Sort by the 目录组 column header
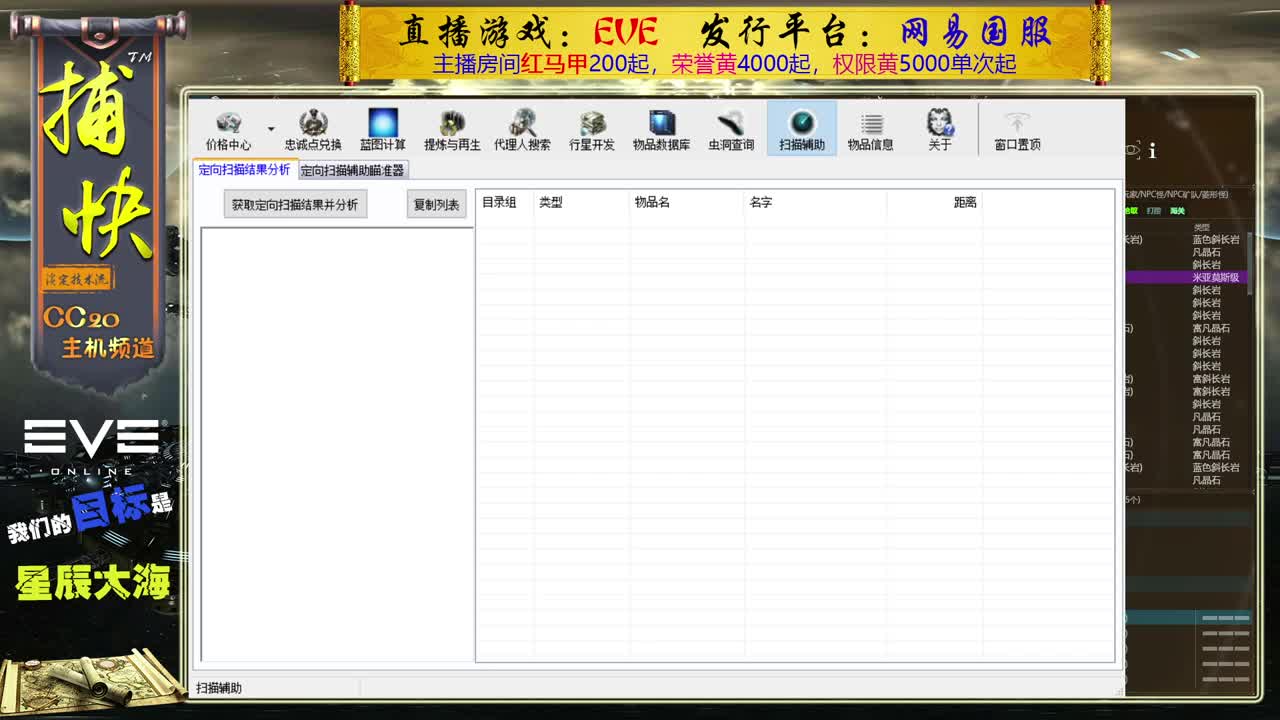Screen dimensions: 1280x720 [504, 202]
